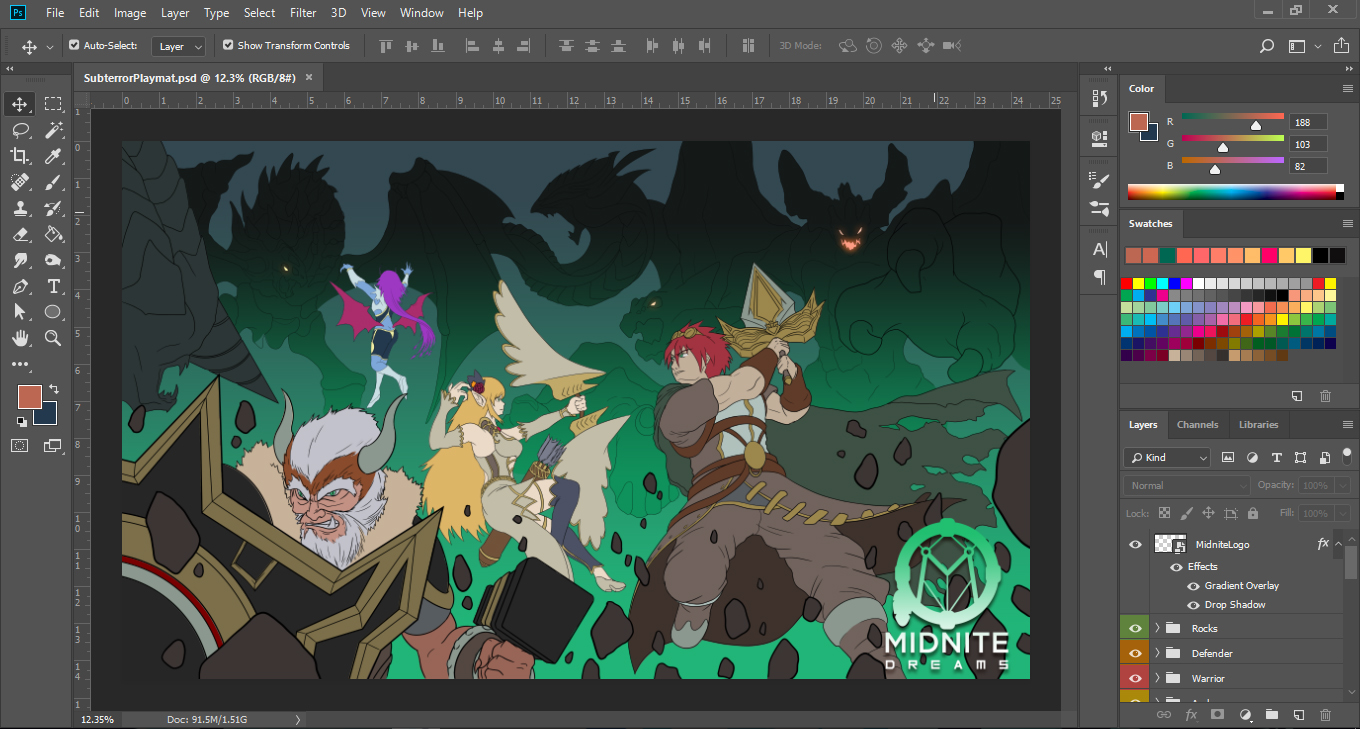Open the Filter menu
The width and height of the screenshot is (1360, 729).
tap(303, 13)
